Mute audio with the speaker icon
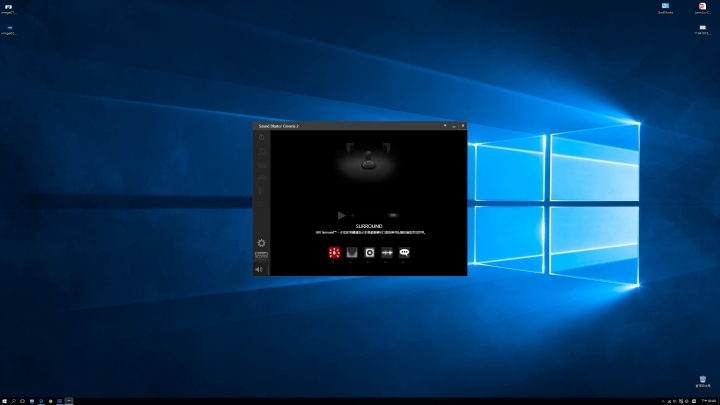 tap(259, 270)
